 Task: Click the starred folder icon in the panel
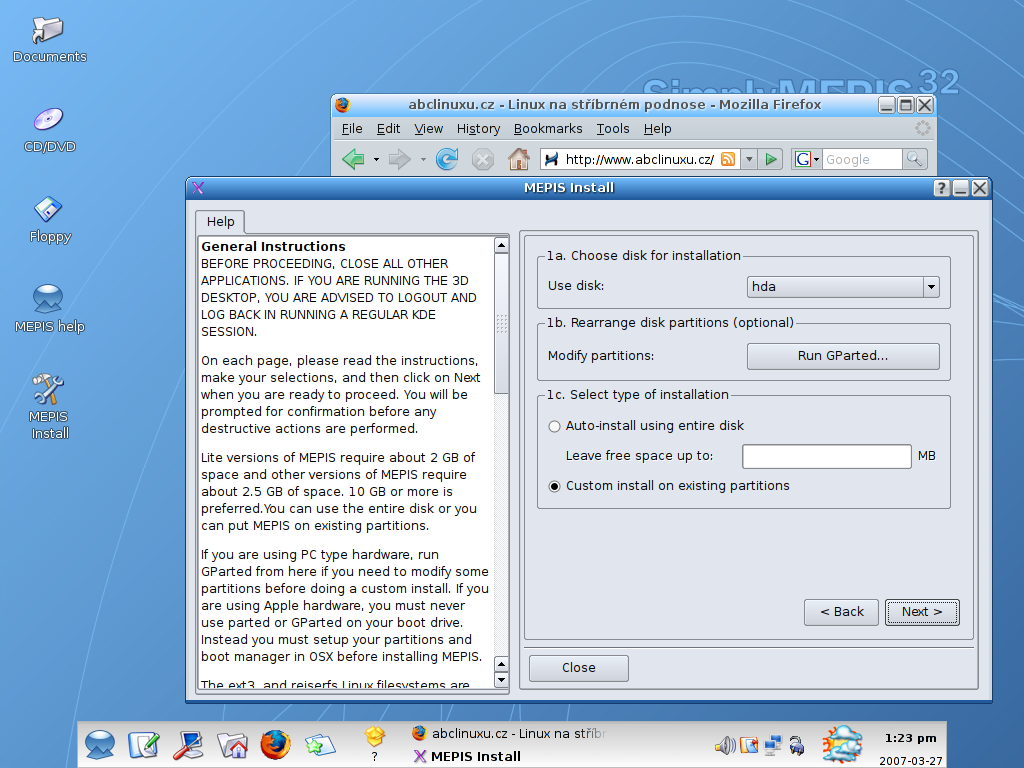[319, 745]
